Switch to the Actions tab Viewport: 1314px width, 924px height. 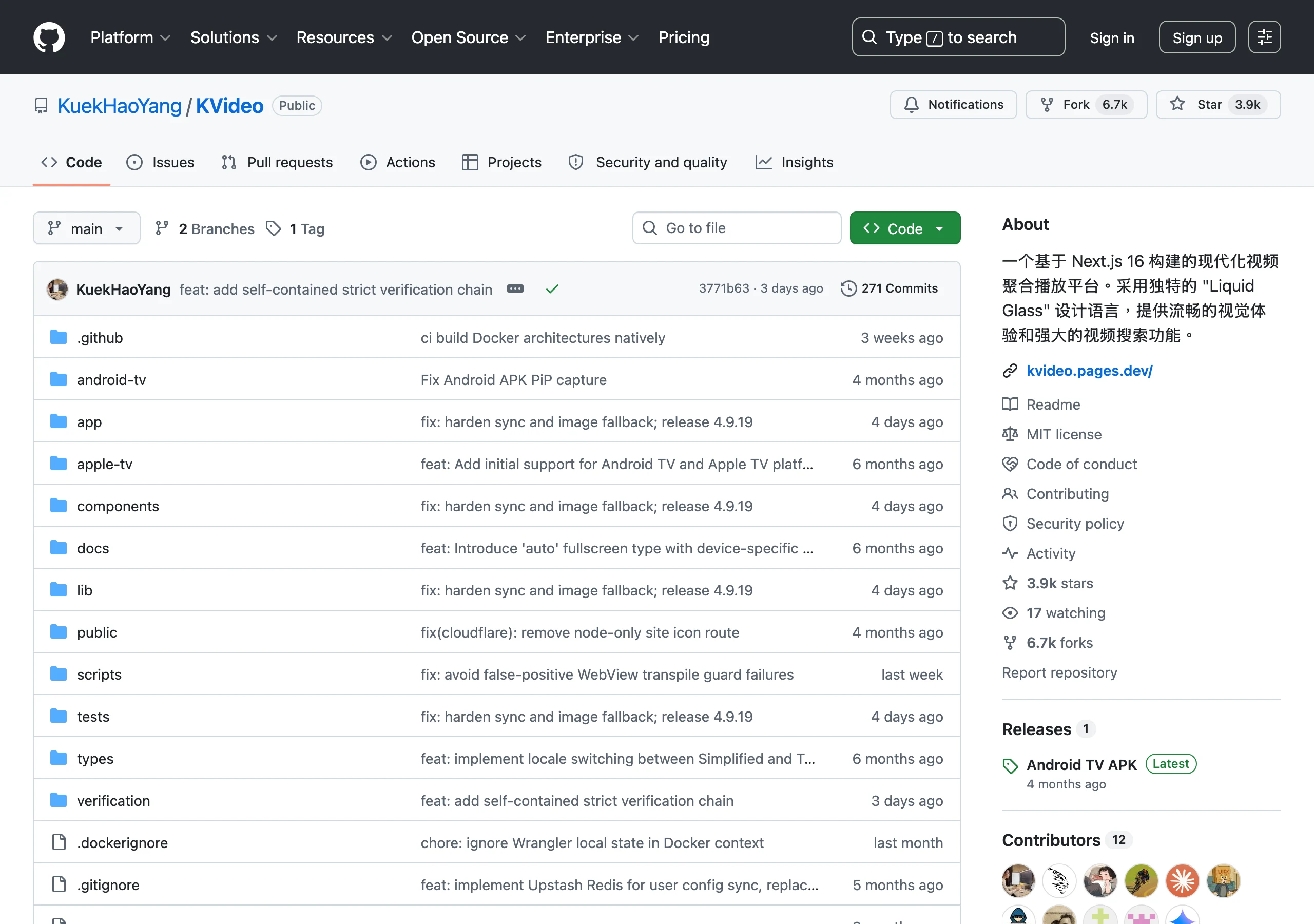click(x=398, y=163)
